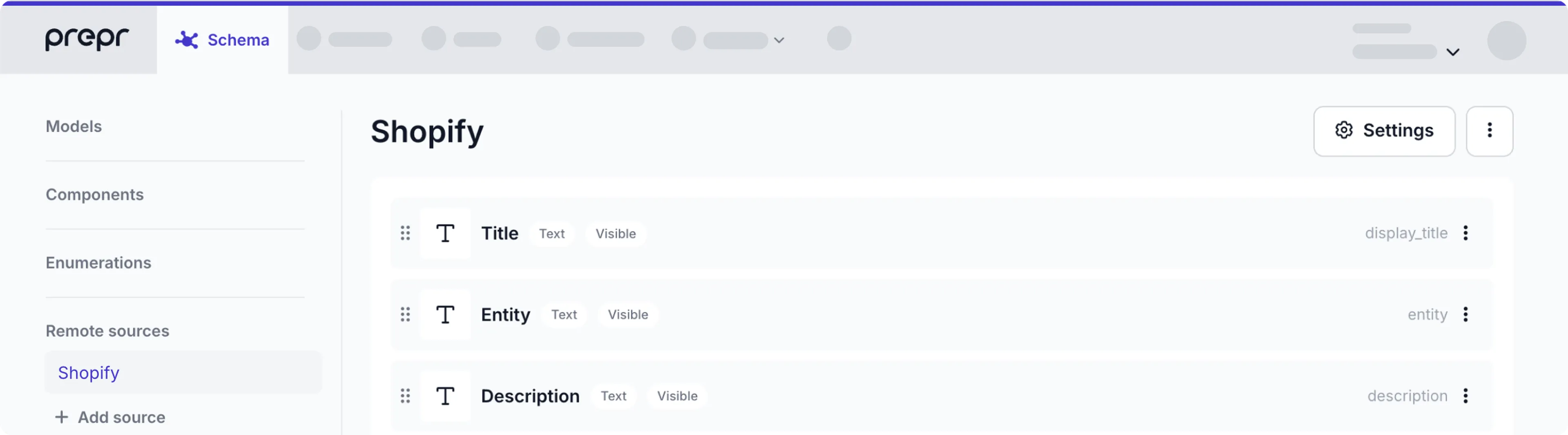
Task: Expand the Models section in sidebar
Action: 73,127
